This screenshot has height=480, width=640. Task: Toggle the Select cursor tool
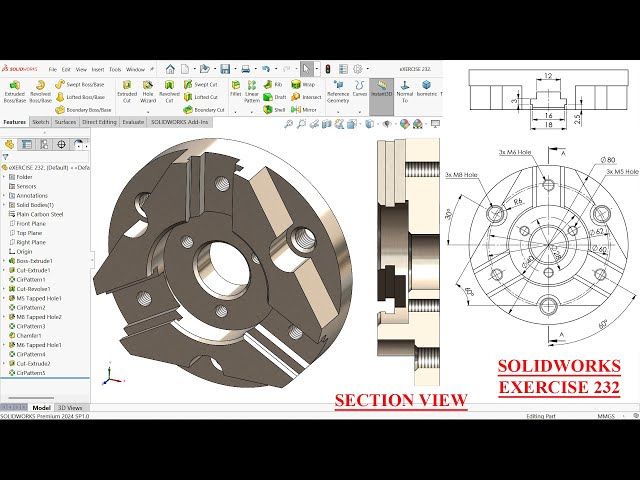pos(307,69)
